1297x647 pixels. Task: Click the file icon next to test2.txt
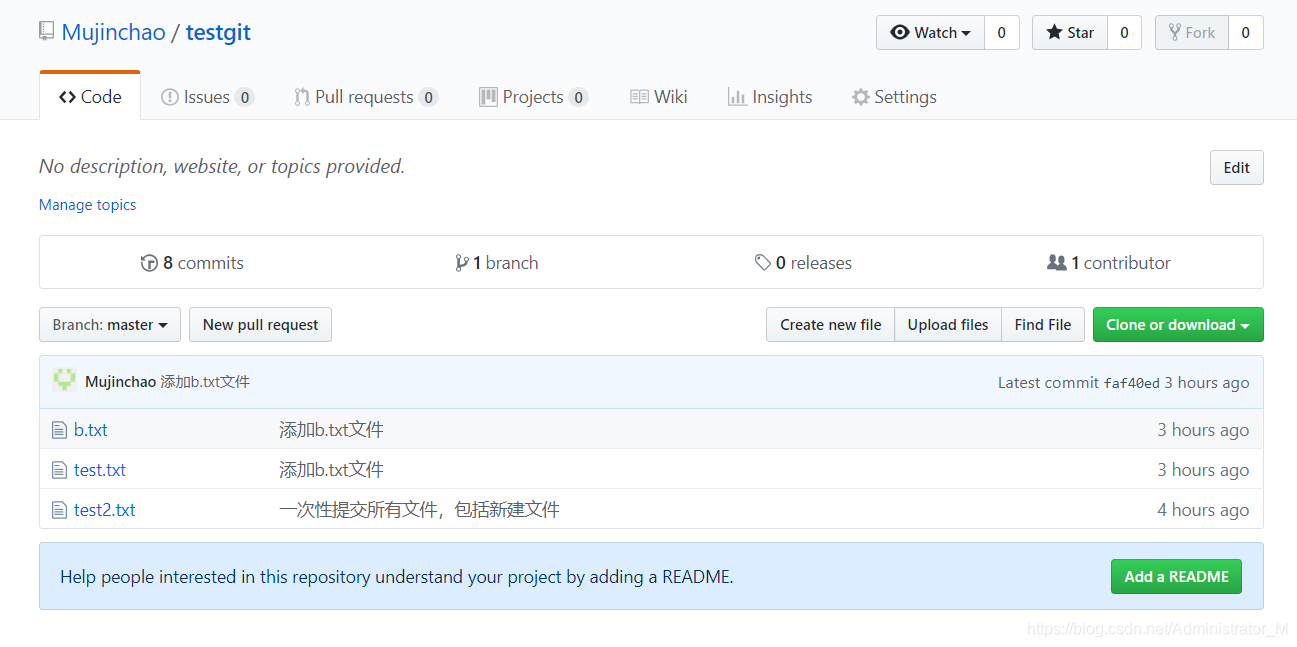59,510
